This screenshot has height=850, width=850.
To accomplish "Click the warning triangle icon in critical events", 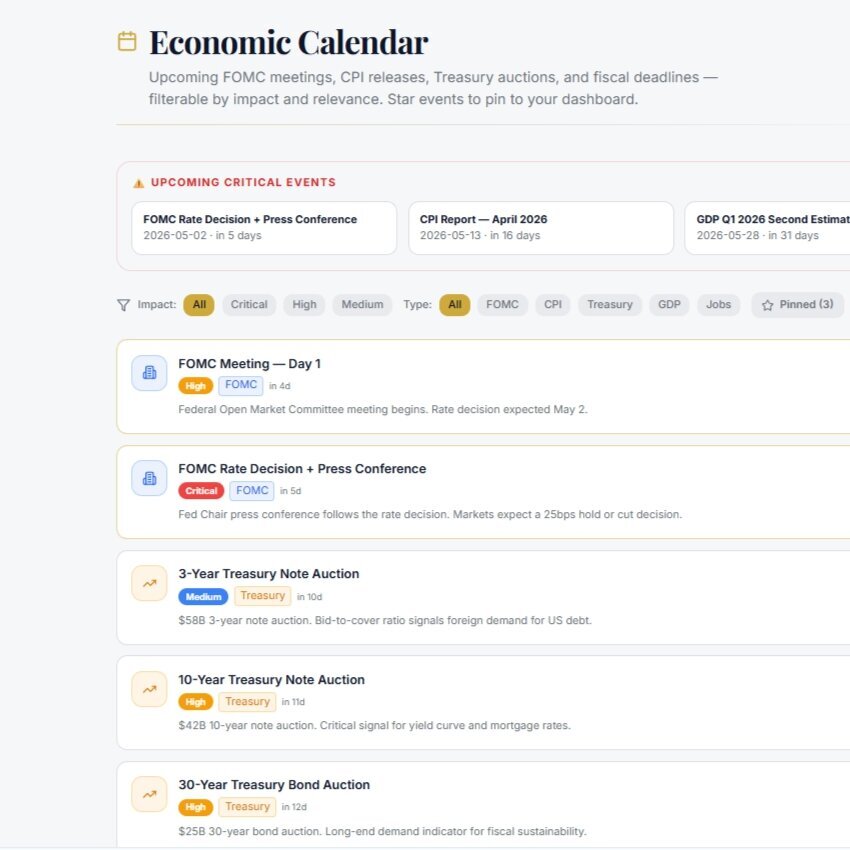I will coord(139,183).
